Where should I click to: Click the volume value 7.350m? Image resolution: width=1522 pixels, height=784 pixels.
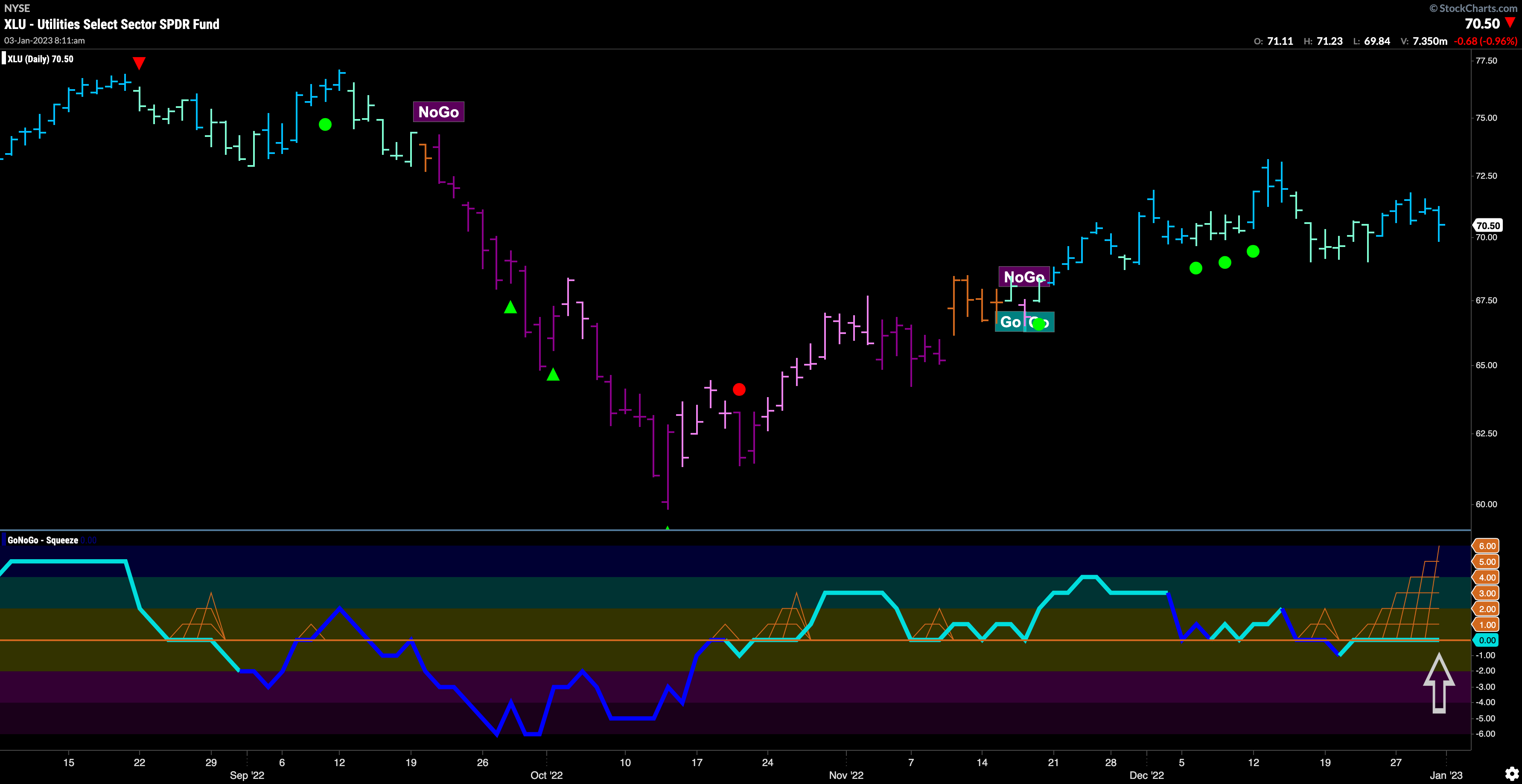pyautogui.click(x=1430, y=41)
